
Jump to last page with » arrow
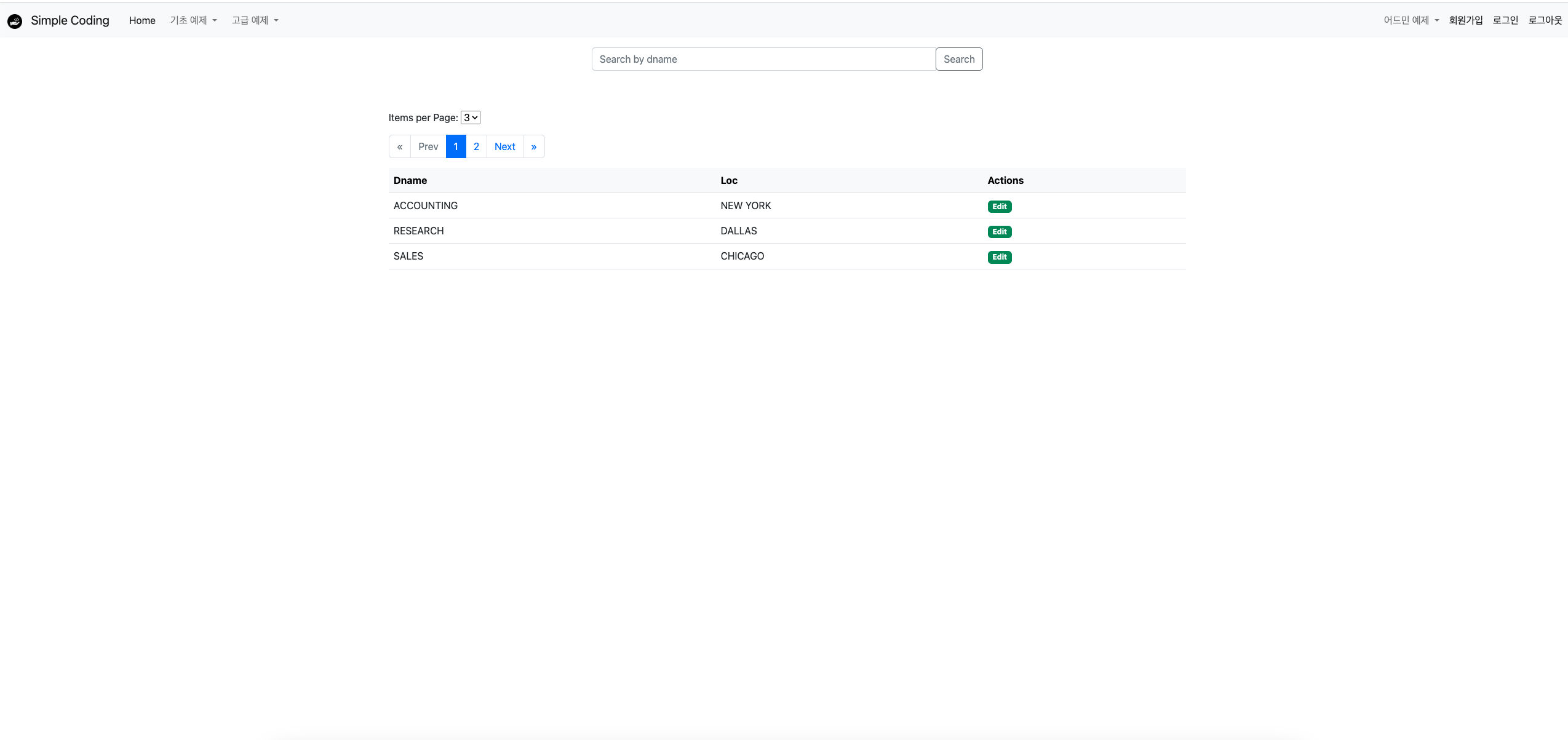click(x=533, y=146)
